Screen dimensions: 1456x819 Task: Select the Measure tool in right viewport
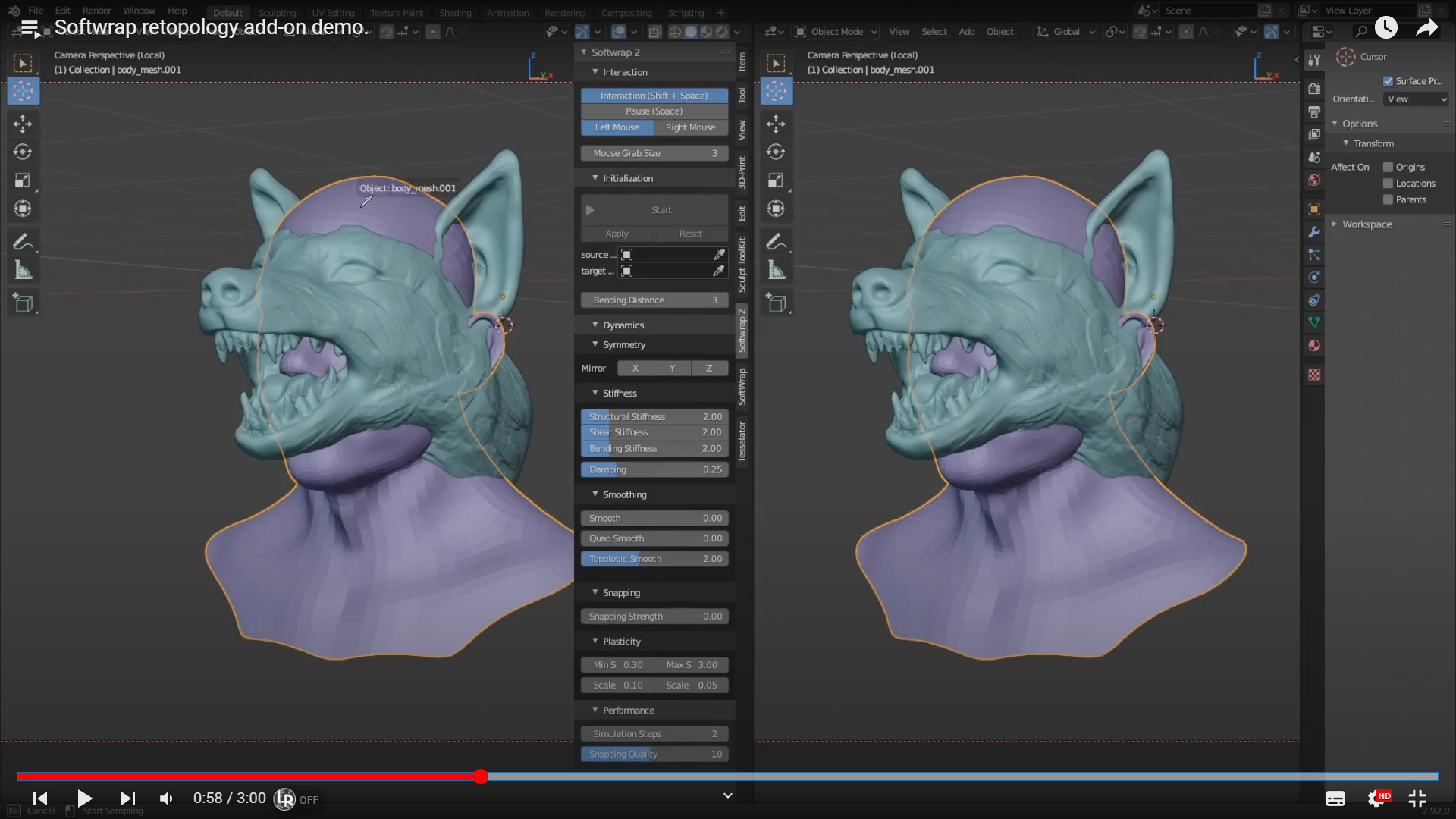click(x=776, y=270)
